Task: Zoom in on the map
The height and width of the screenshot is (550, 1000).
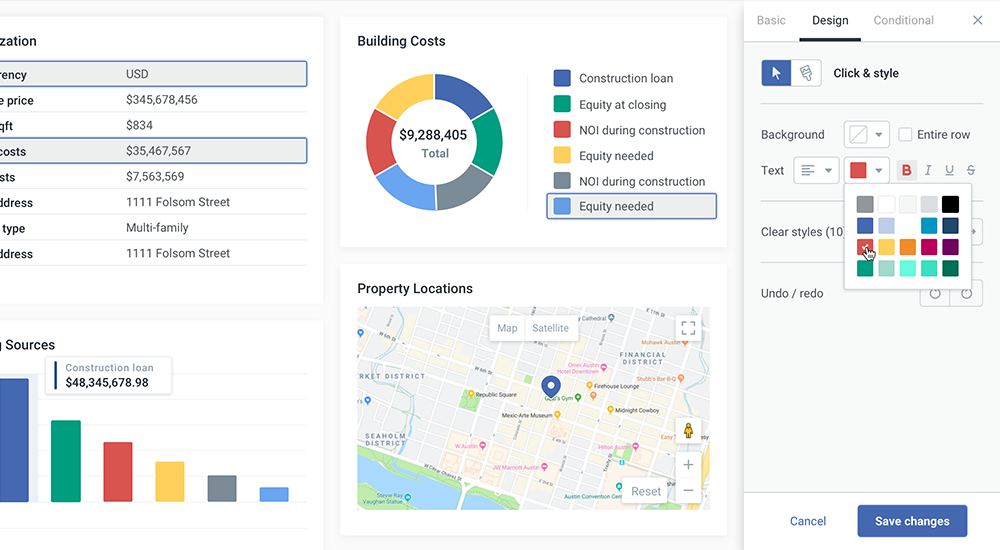Action: (688, 465)
